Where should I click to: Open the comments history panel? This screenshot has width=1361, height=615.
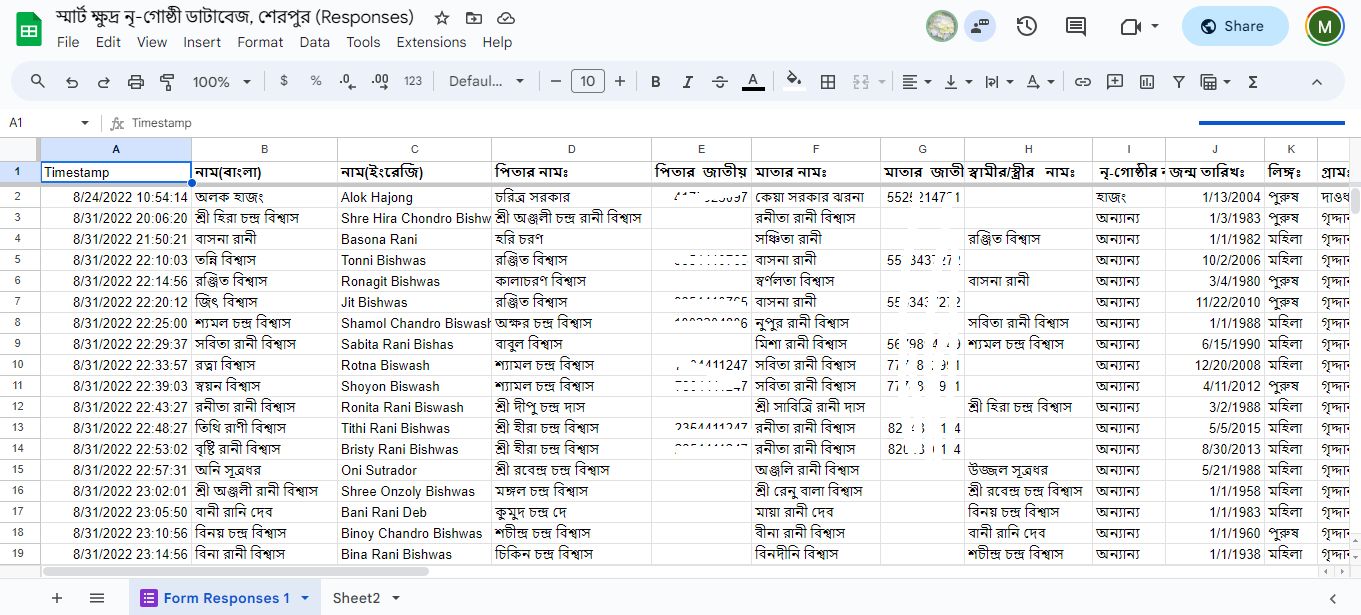(1076, 27)
